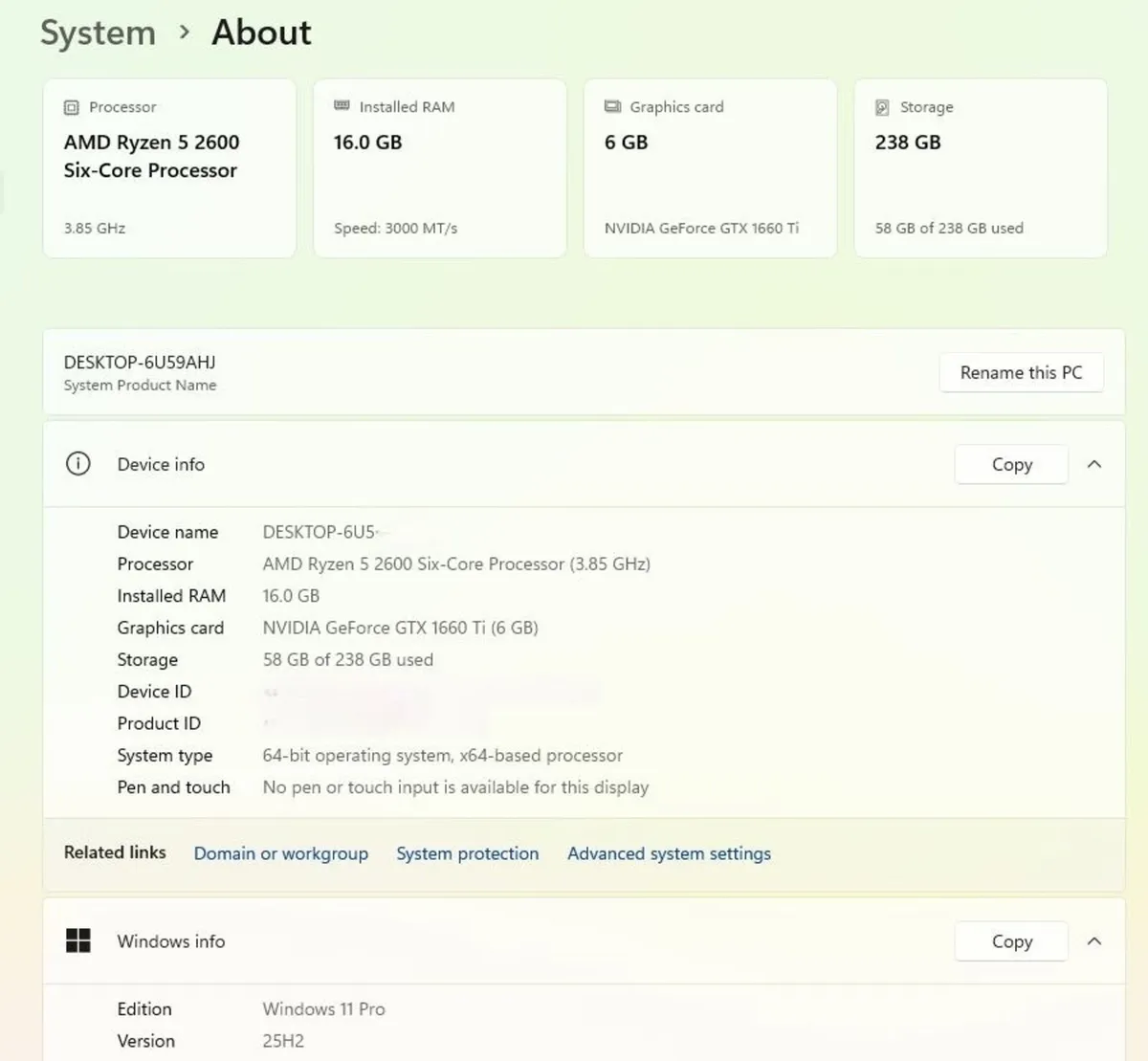Click 'NVIDIA GeForce GTX 1660 Ti' in Graphics card
The image size is (1148, 1061).
point(701,228)
